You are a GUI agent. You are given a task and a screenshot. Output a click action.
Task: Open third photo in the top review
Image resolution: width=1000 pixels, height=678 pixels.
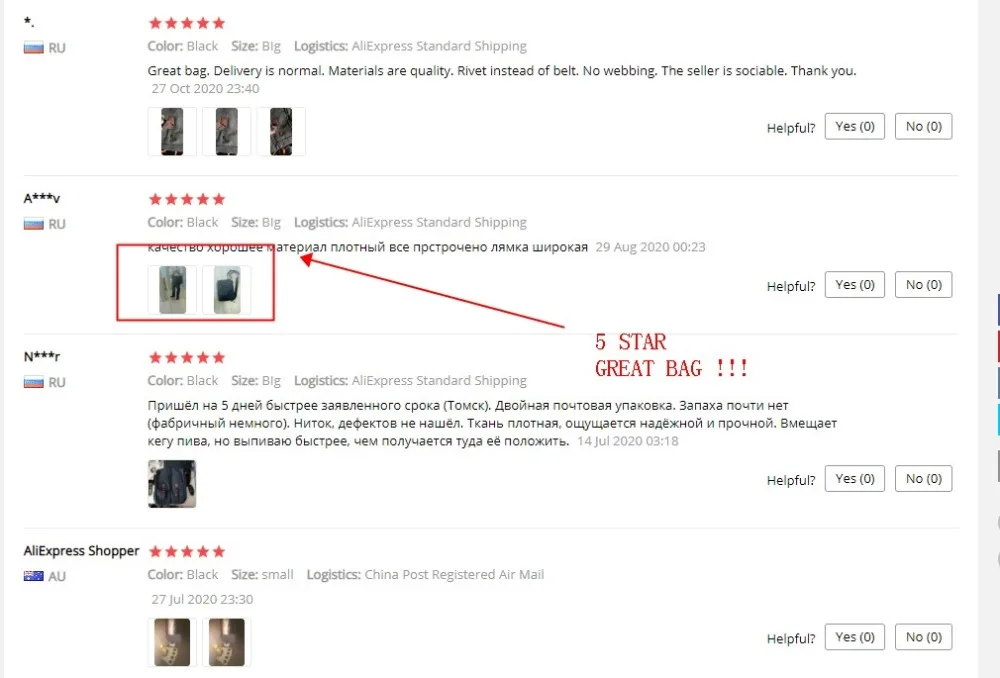[281, 131]
